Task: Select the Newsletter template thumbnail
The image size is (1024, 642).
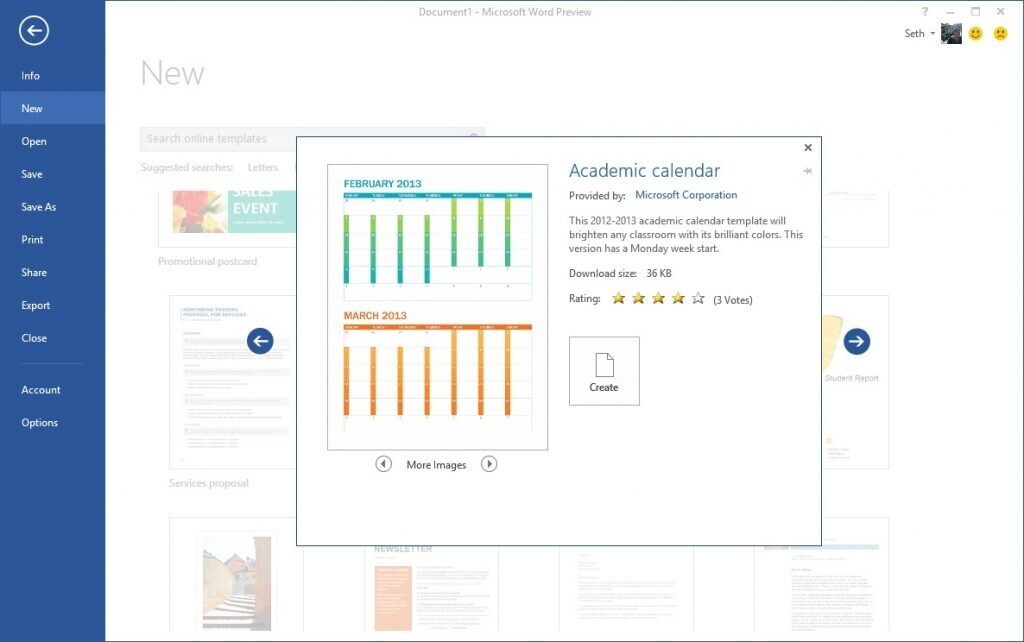Action: coord(431,588)
